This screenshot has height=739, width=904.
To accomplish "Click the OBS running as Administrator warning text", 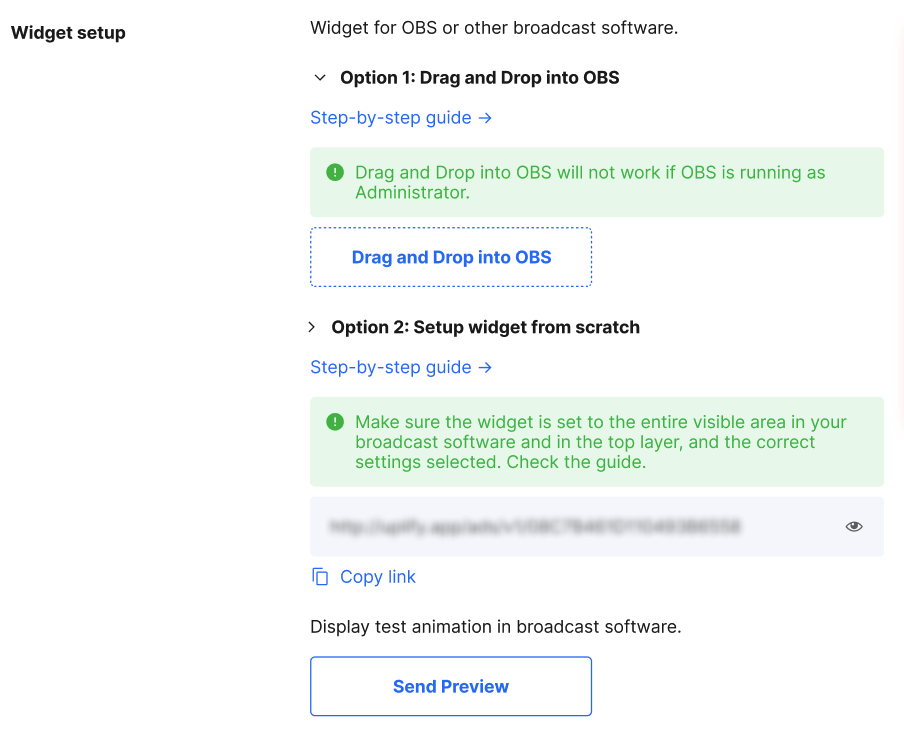I will click(590, 182).
